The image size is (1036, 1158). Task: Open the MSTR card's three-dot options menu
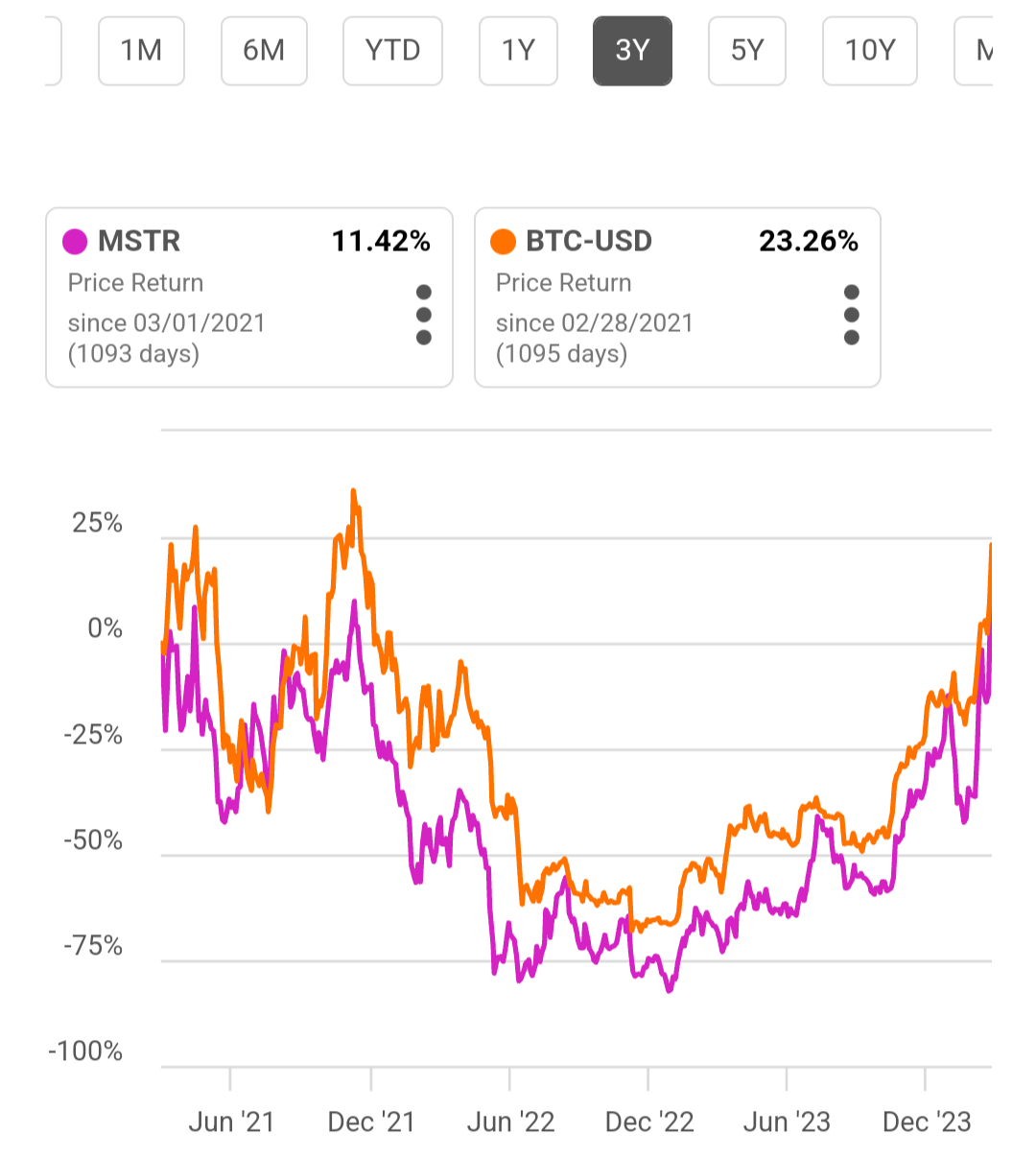(x=424, y=314)
